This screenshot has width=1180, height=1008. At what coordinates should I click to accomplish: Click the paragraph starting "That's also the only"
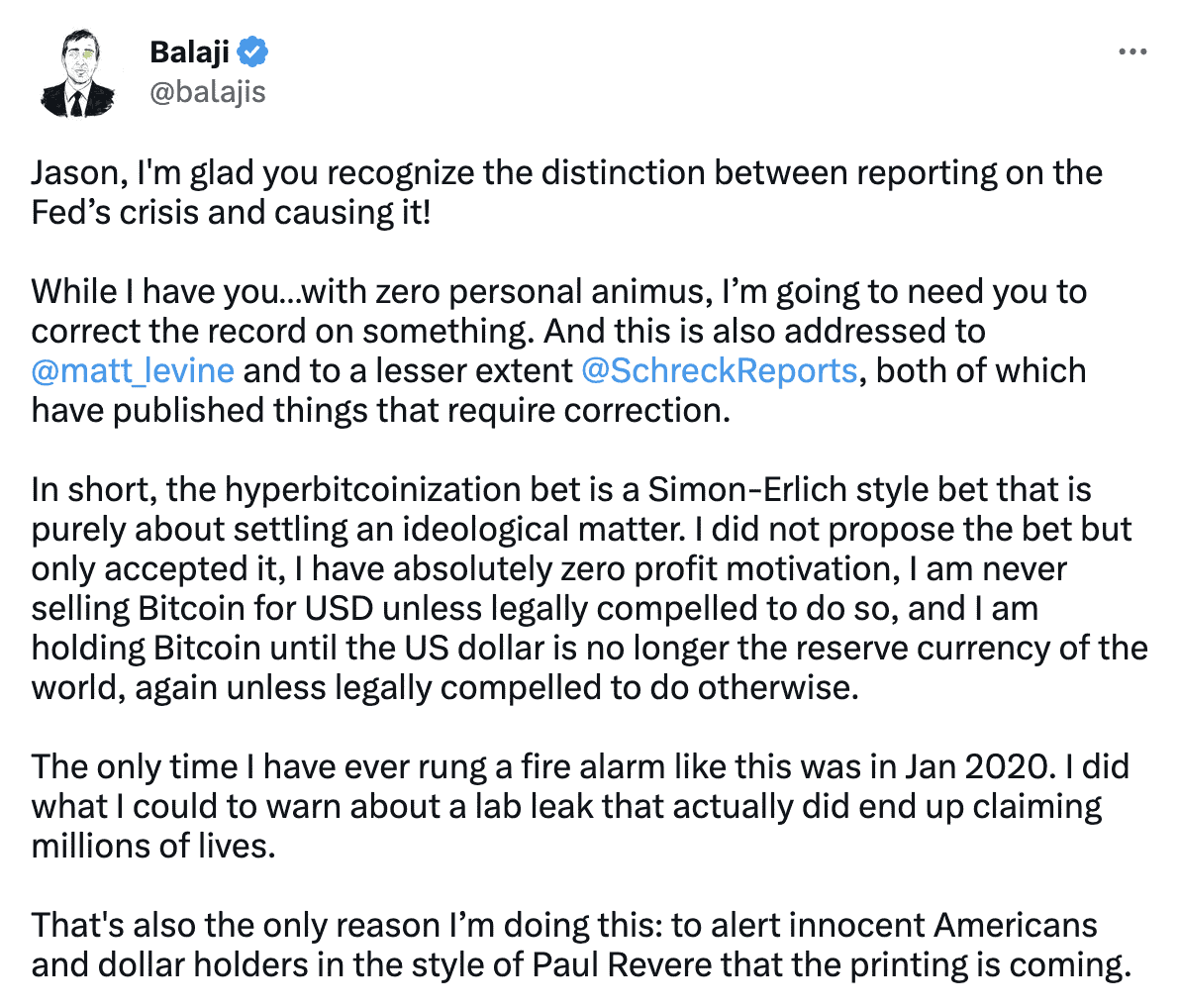click(581, 945)
